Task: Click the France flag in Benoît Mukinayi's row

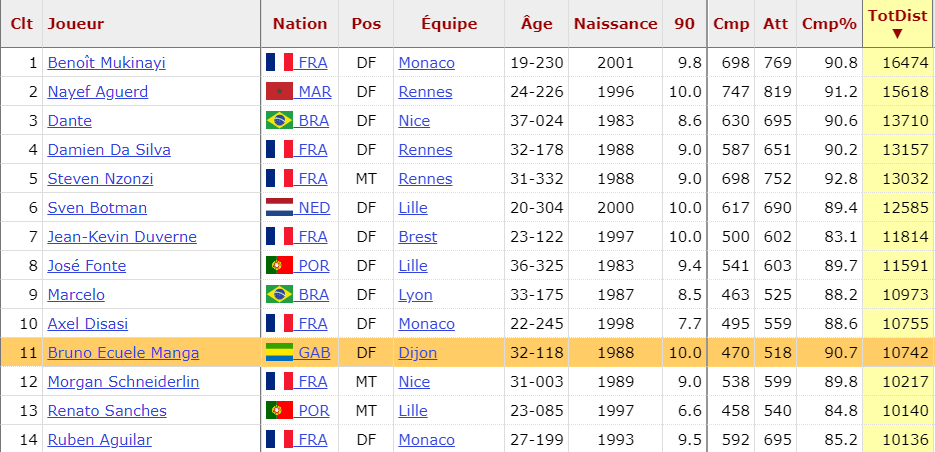Action: tap(279, 63)
